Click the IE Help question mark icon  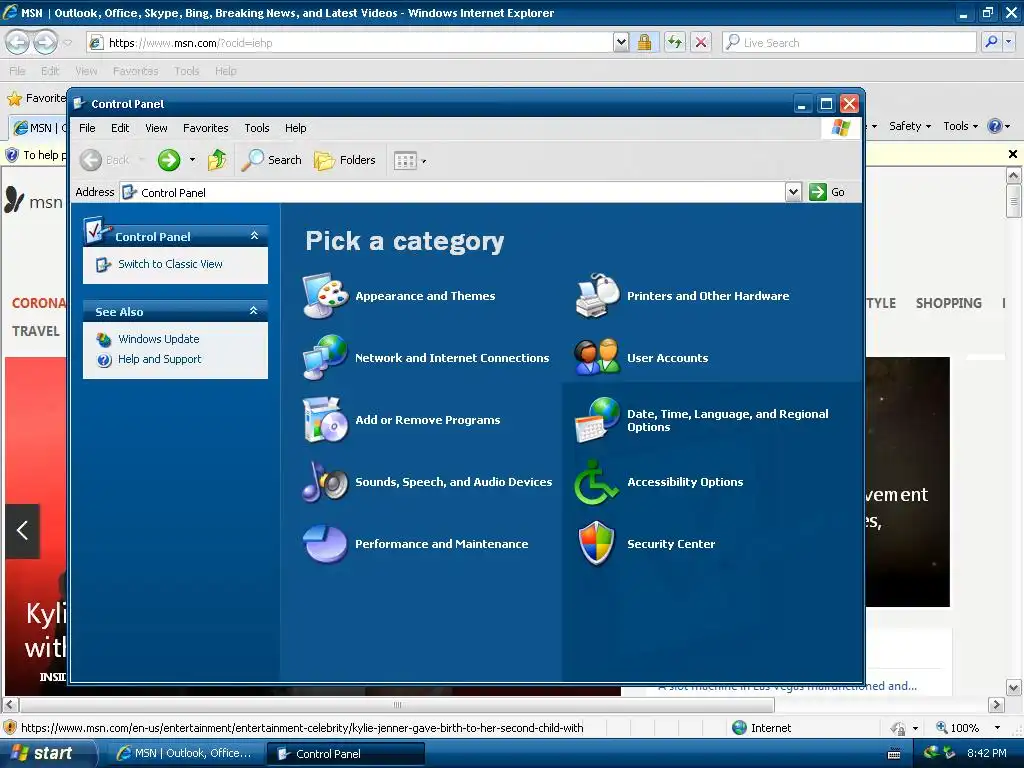[995, 126]
